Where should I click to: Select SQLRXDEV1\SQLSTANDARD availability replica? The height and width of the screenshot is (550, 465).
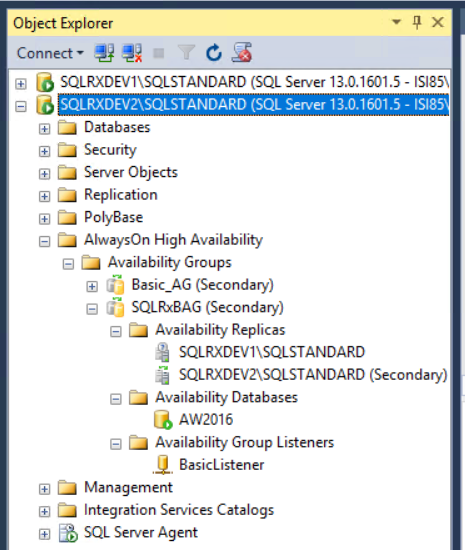pos(272,352)
